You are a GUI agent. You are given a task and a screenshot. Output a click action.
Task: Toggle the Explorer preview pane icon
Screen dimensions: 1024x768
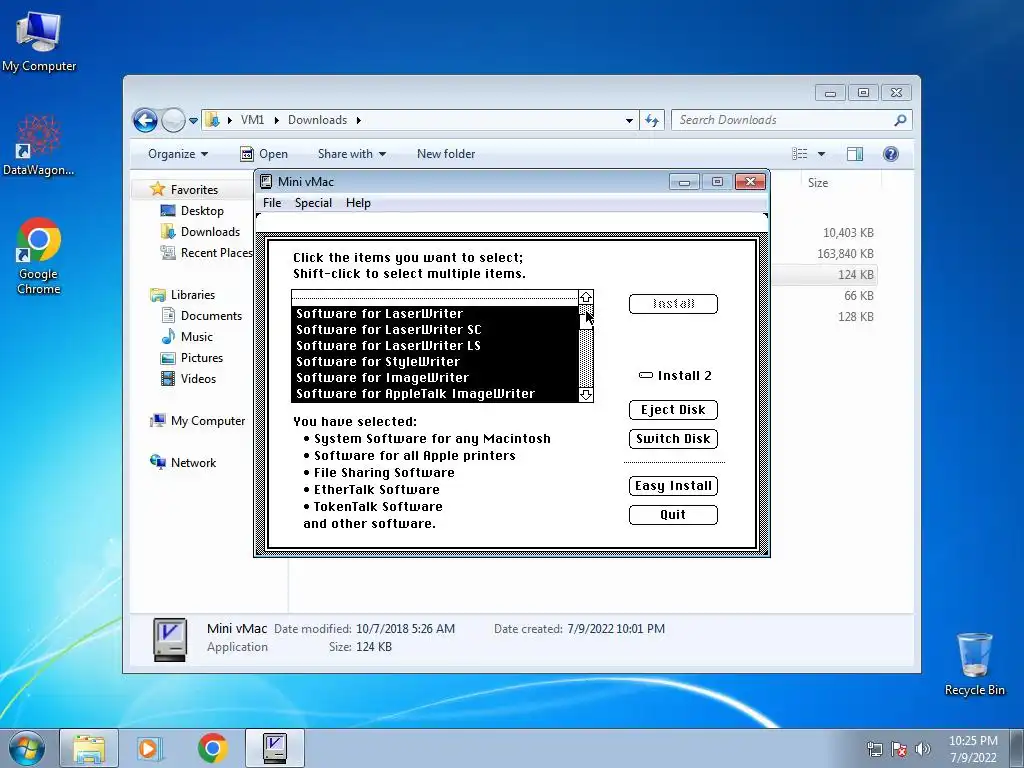[854, 154]
